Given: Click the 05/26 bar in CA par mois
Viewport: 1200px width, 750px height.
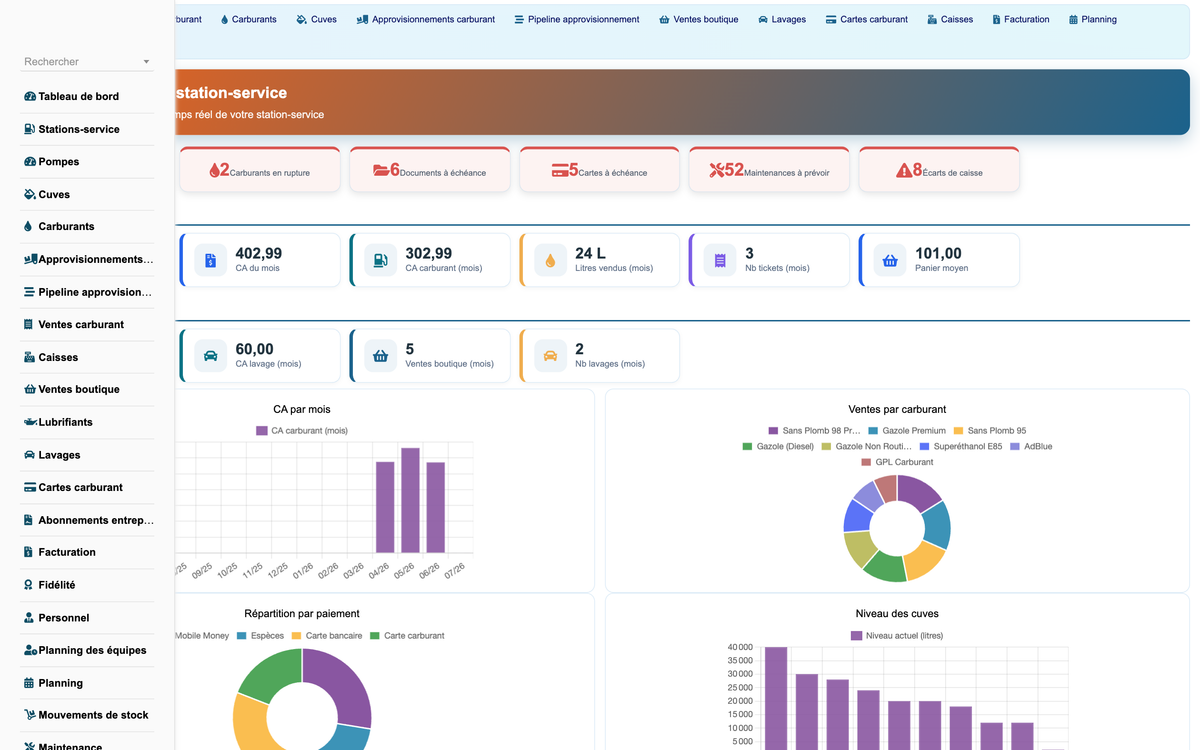Looking at the screenshot, I should pyautogui.click(x=410, y=500).
